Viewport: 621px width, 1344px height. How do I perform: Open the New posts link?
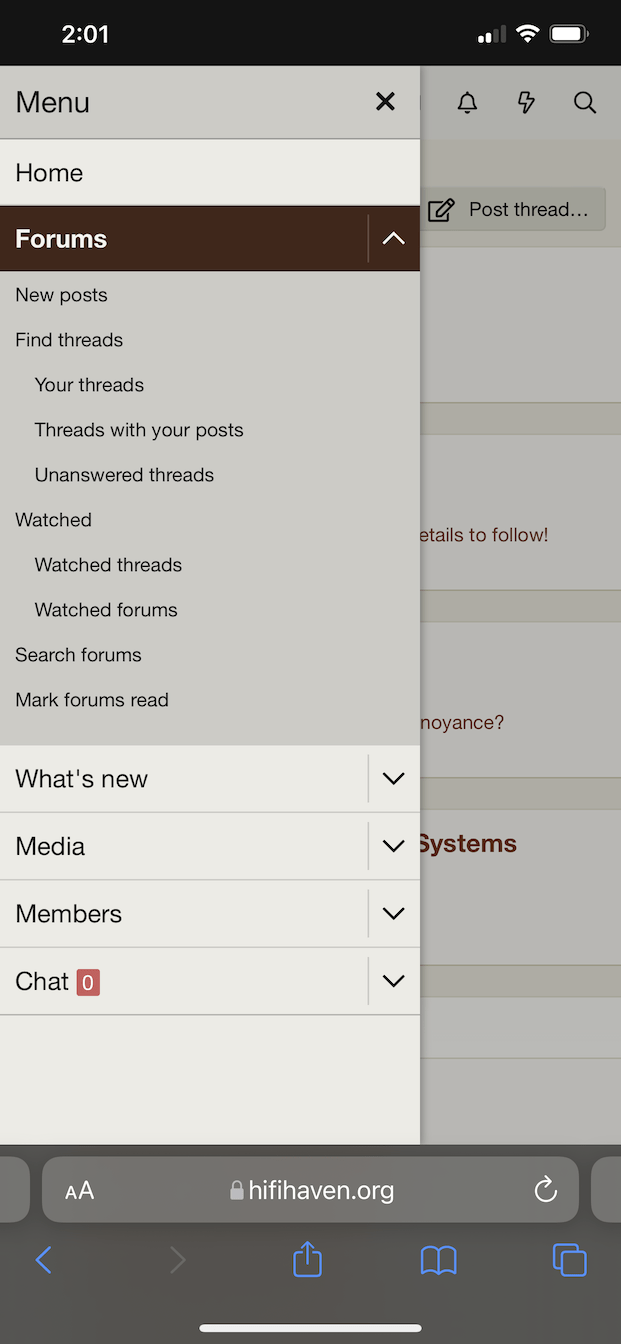pyautogui.click(x=61, y=295)
